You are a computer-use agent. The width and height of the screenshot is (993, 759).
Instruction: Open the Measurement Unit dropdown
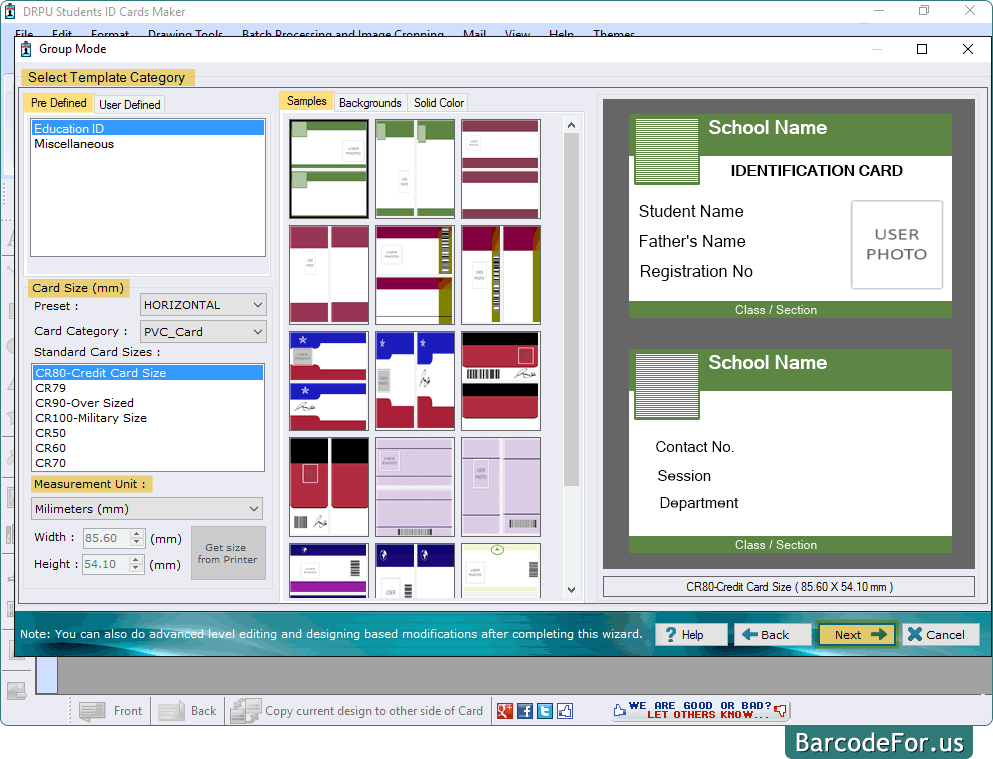pos(146,508)
